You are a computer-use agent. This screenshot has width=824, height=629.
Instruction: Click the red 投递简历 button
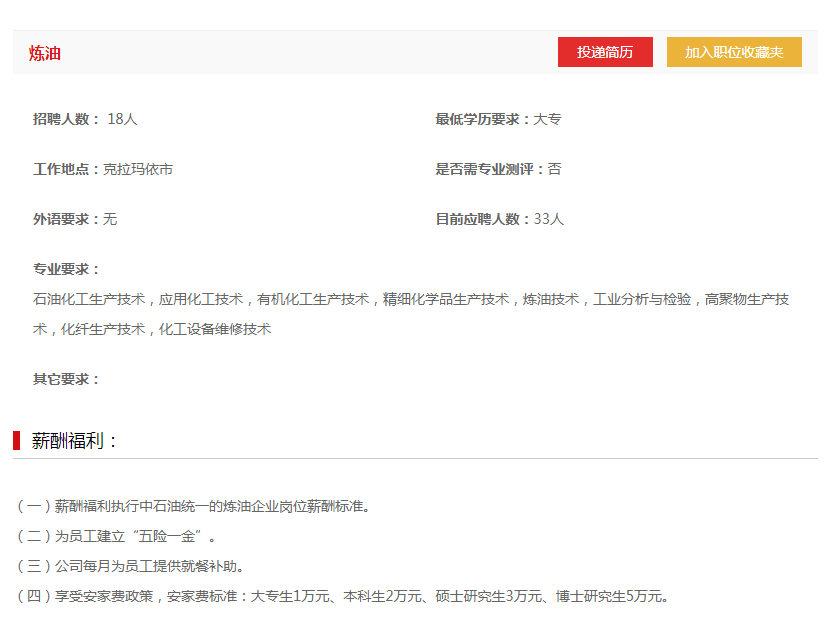pyautogui.click(x=605, y=52)
